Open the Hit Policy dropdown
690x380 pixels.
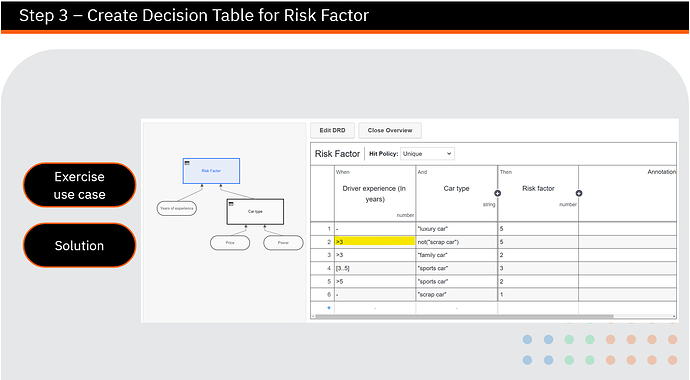pos(427,153)
